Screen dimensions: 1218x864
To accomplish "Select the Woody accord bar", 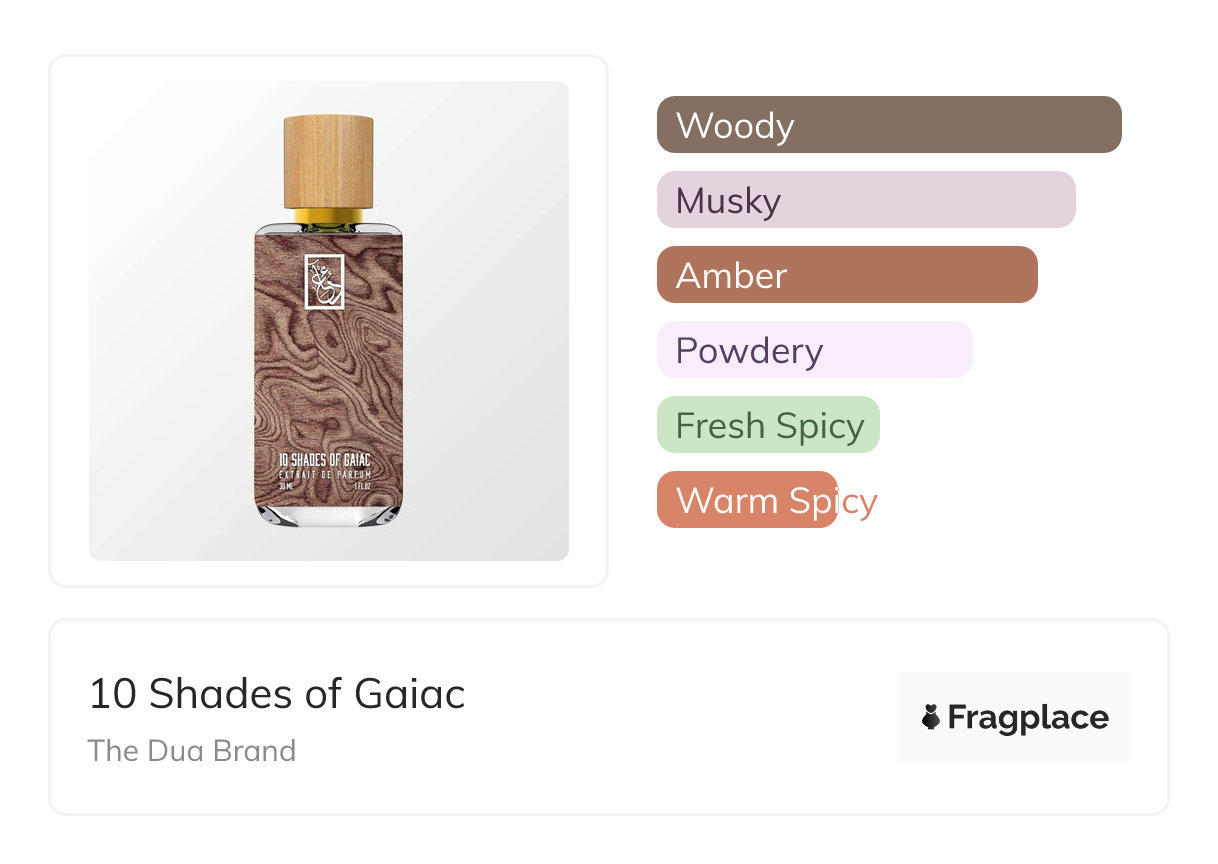I will 888,125.
